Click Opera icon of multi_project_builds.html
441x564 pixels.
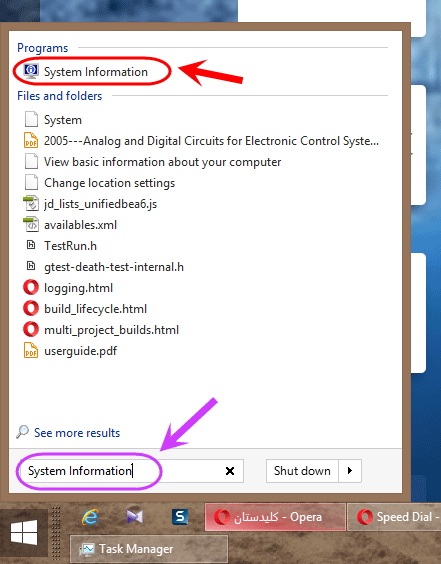point(31,329)
